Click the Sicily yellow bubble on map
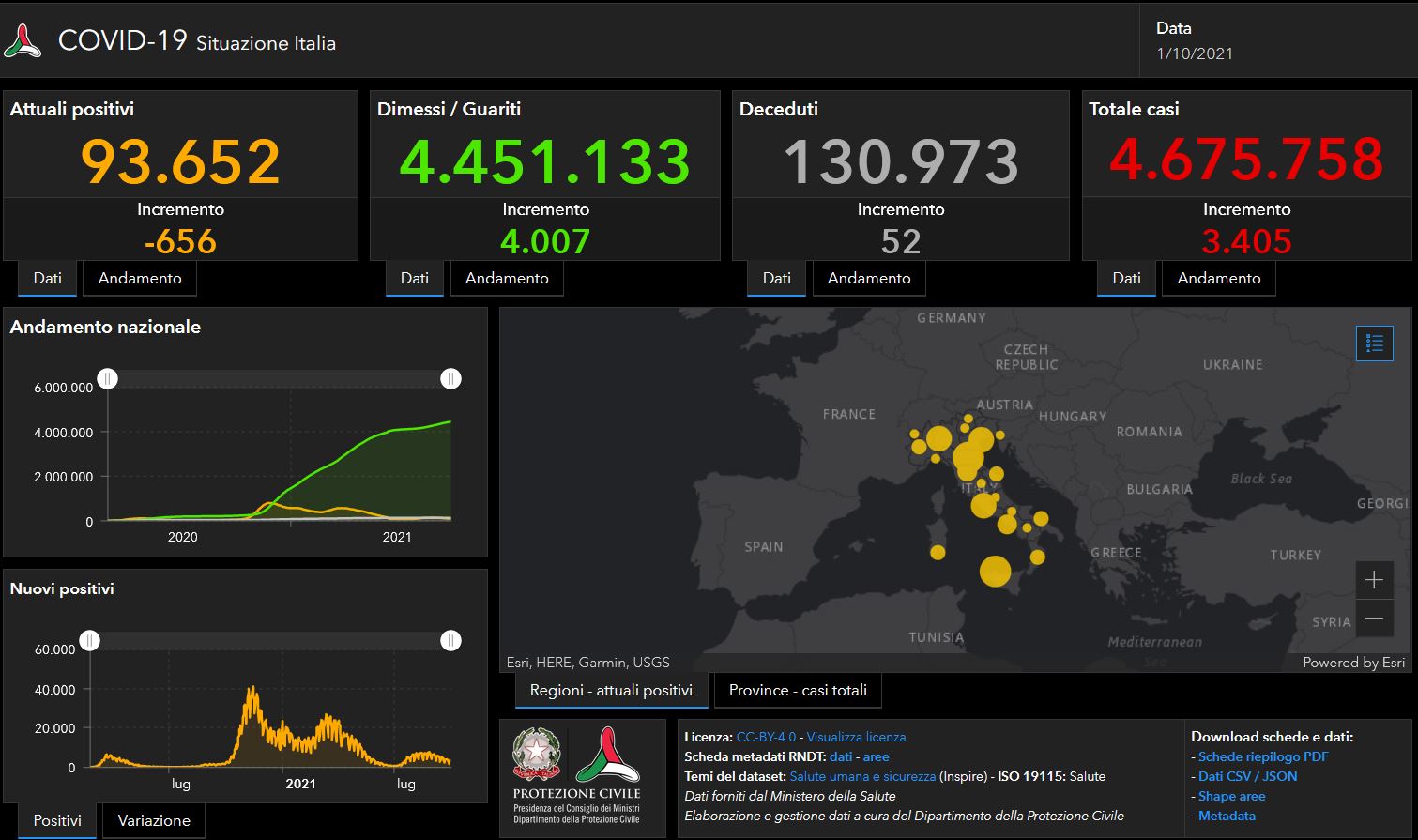This screenshot has height=840, width=1418. (995, 571)
